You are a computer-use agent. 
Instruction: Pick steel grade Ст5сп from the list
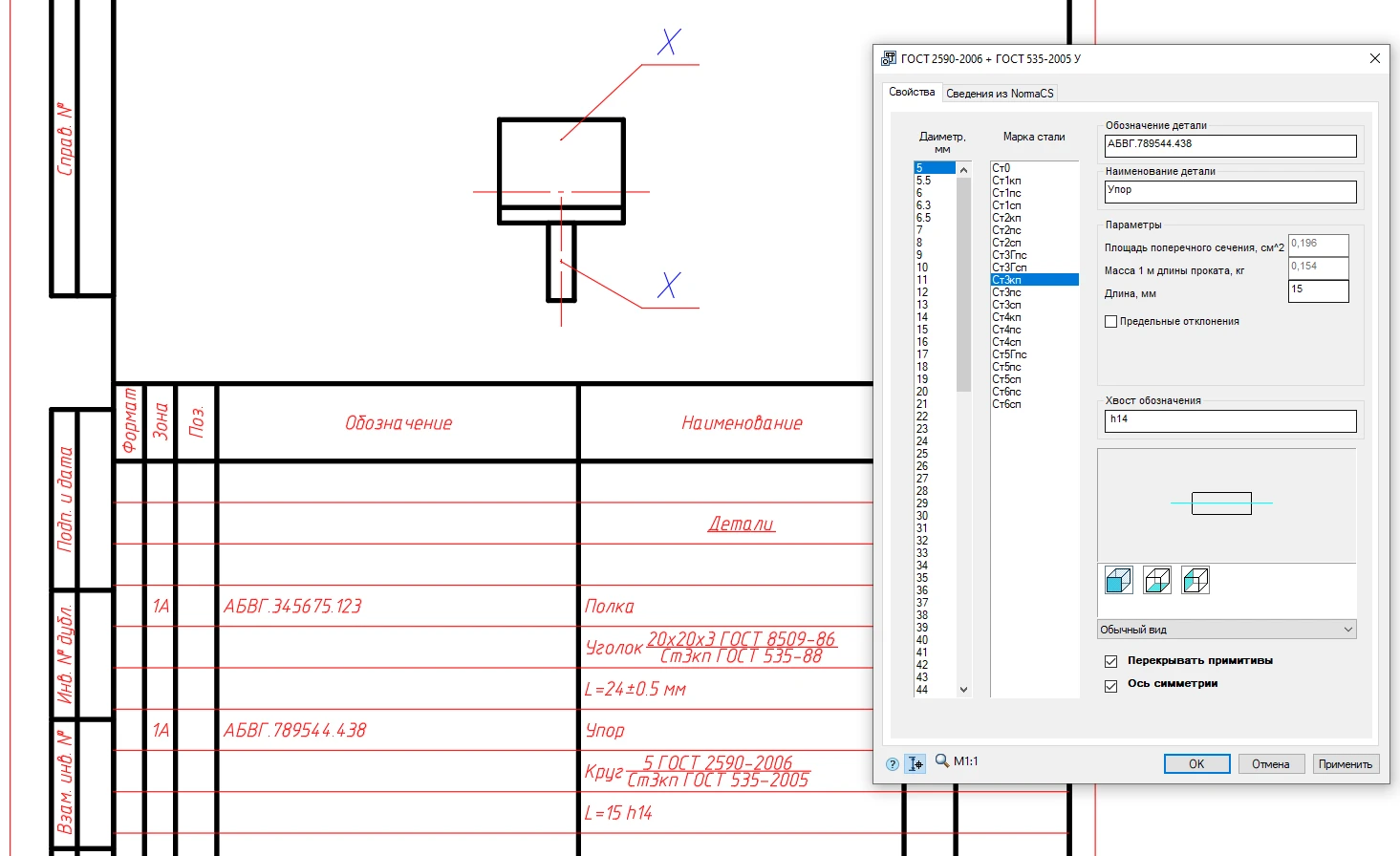1006,379
